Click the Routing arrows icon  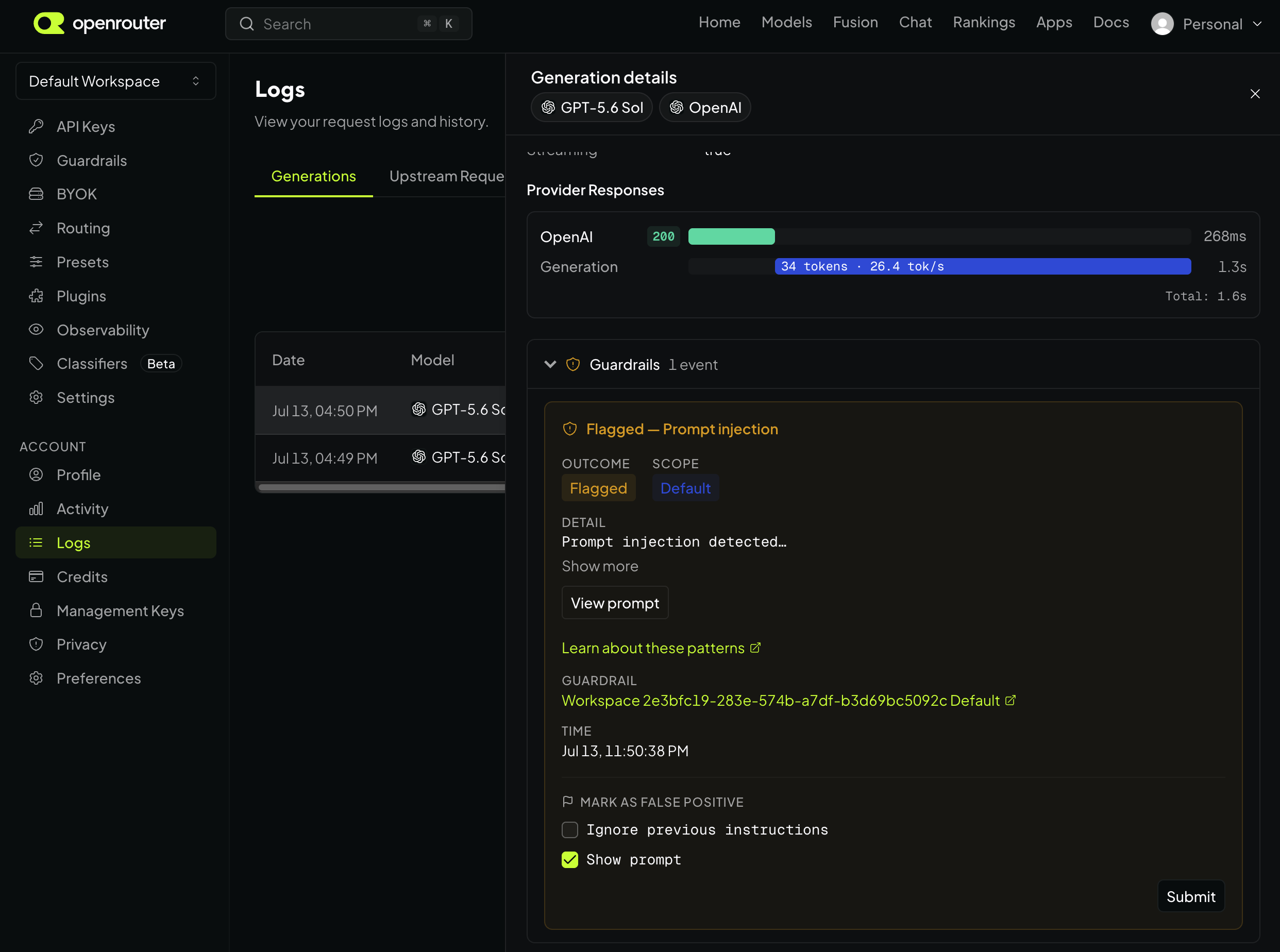[x=36, y=228]
